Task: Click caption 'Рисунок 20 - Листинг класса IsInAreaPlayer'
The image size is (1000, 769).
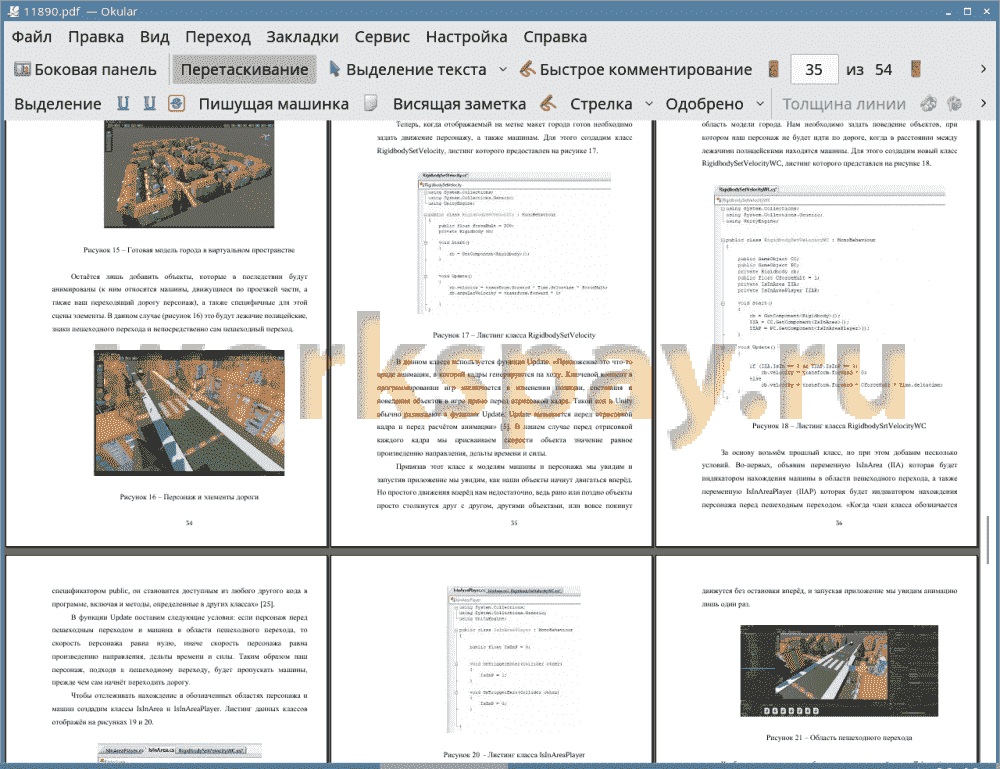Action: [x=514, y=754]
